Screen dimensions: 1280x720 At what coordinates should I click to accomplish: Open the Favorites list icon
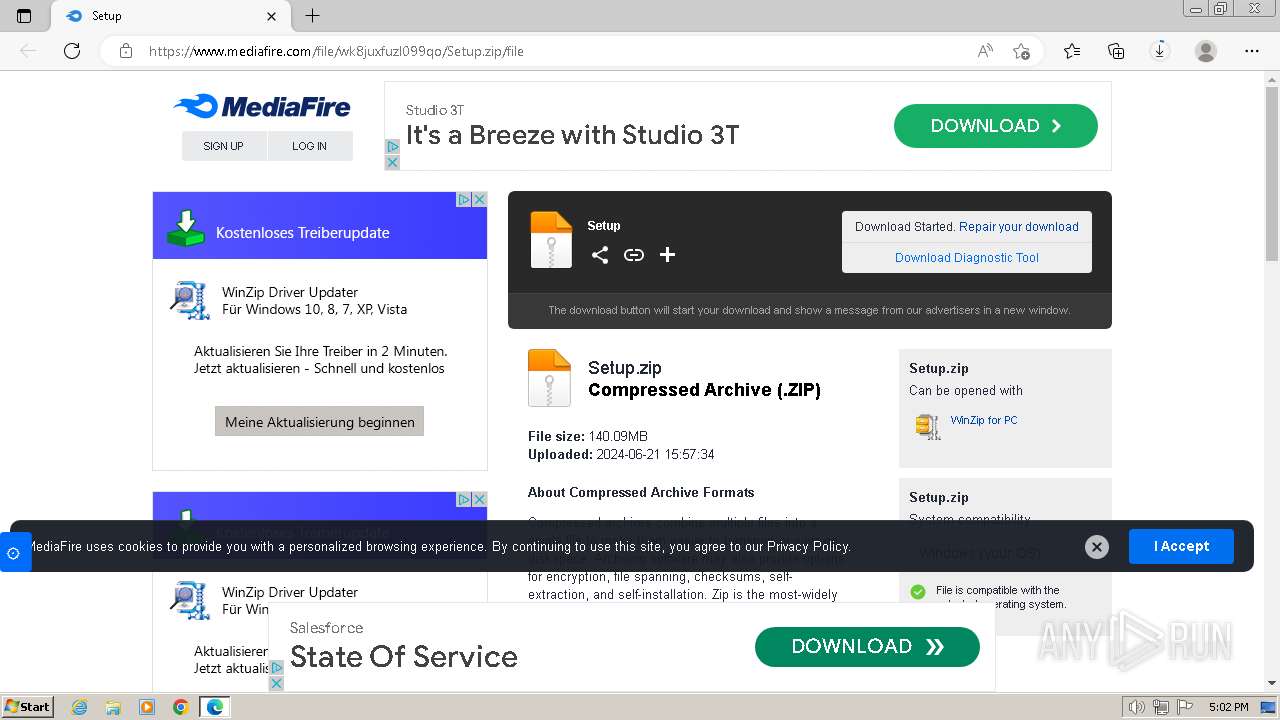(x=1072, y=51)
